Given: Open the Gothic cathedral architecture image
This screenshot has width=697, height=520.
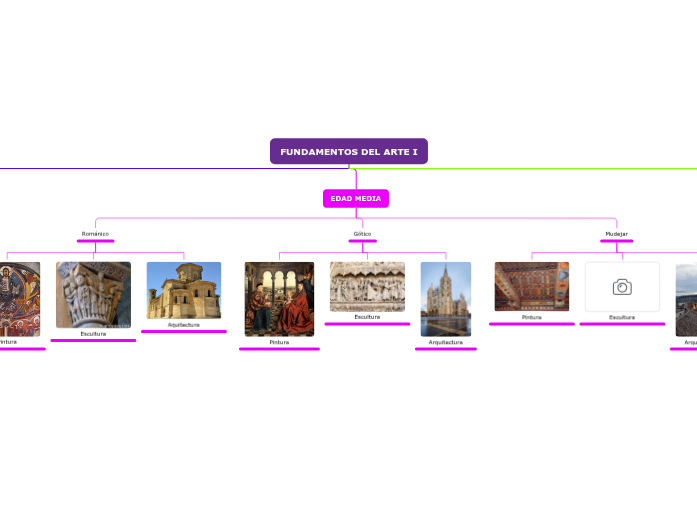Looking at the screenshot, I should (x=446, y=299).
